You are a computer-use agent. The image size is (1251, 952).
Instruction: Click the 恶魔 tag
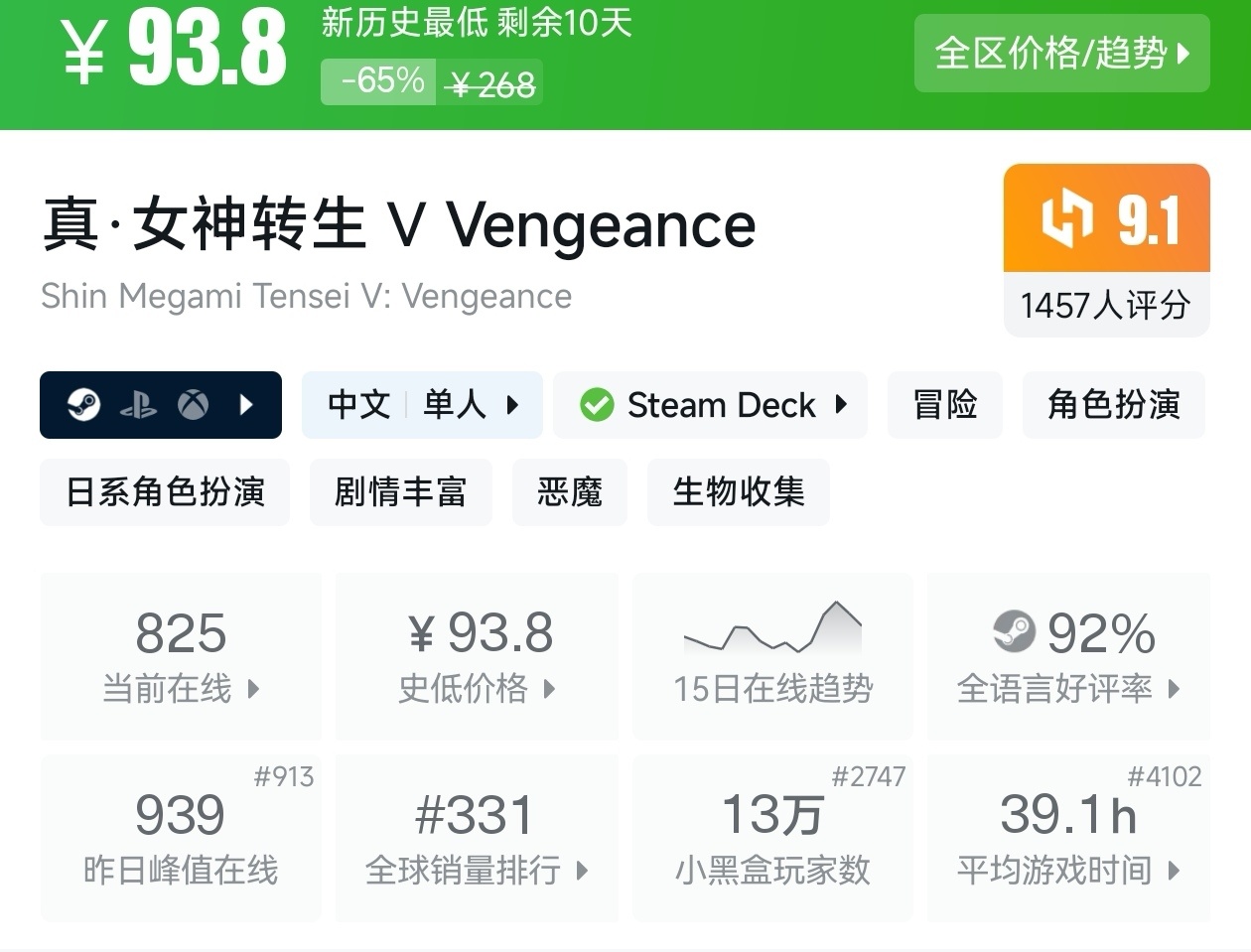[x=569, y=492]
